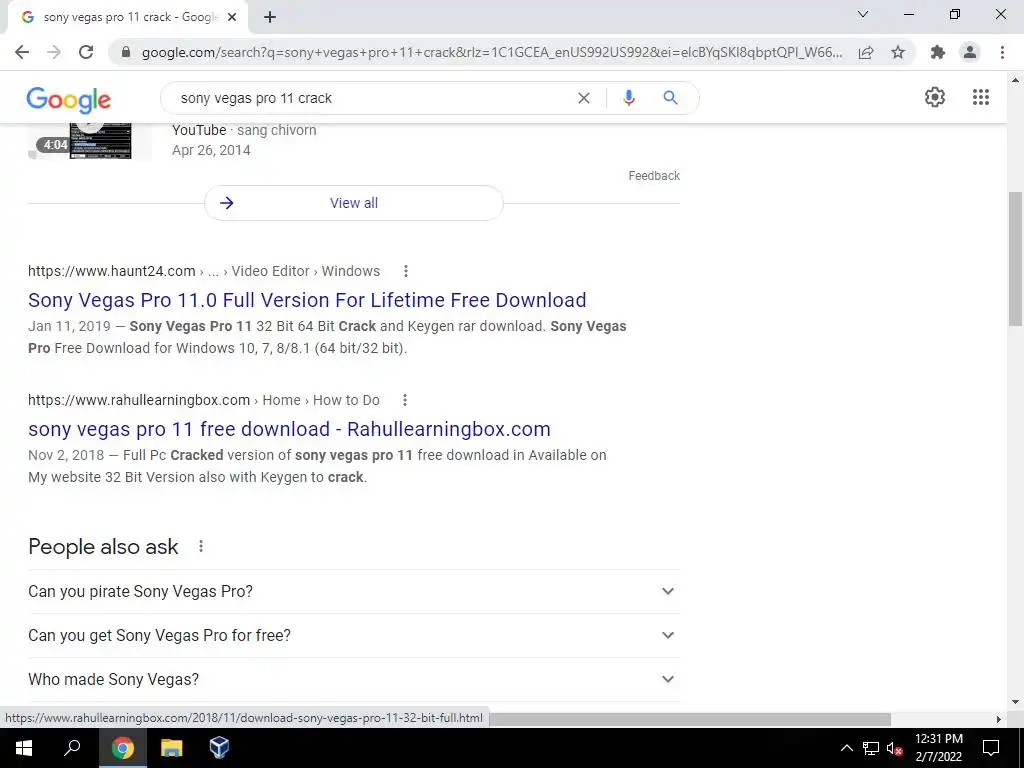Click the Google search input field
Screen dimensions: 1024x768
(372, 98)
